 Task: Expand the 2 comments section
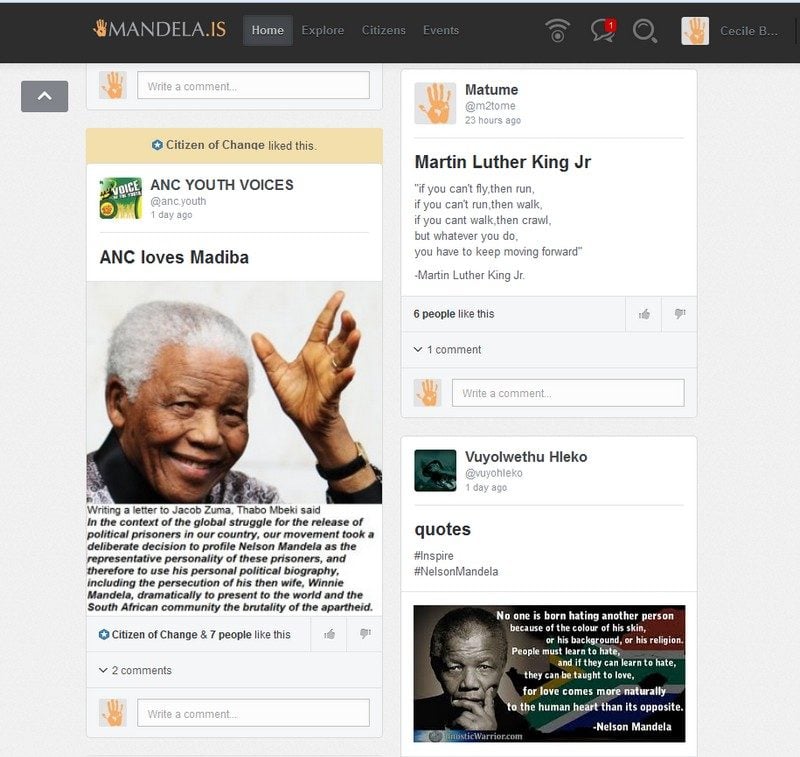(x=135, y=670)
